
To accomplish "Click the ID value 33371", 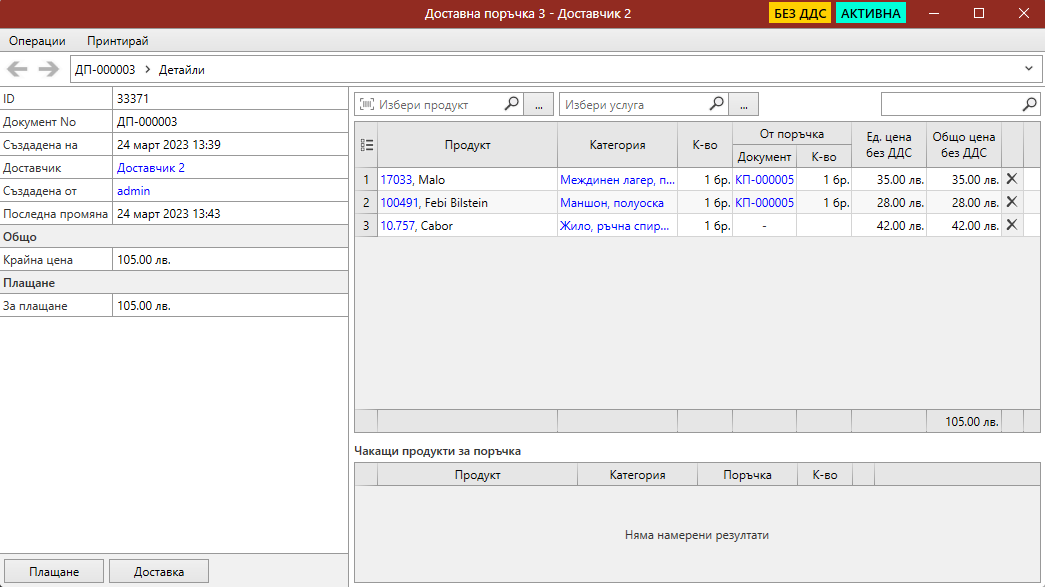I will click(133, 99).
